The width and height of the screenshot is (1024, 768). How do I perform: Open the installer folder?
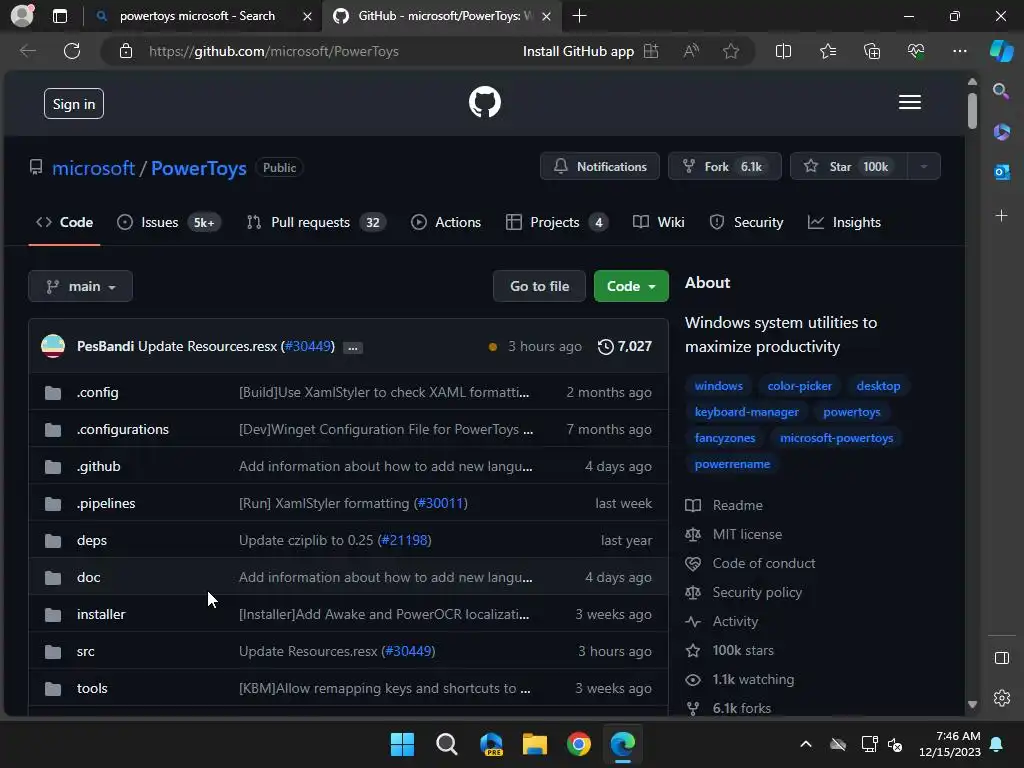101,615
